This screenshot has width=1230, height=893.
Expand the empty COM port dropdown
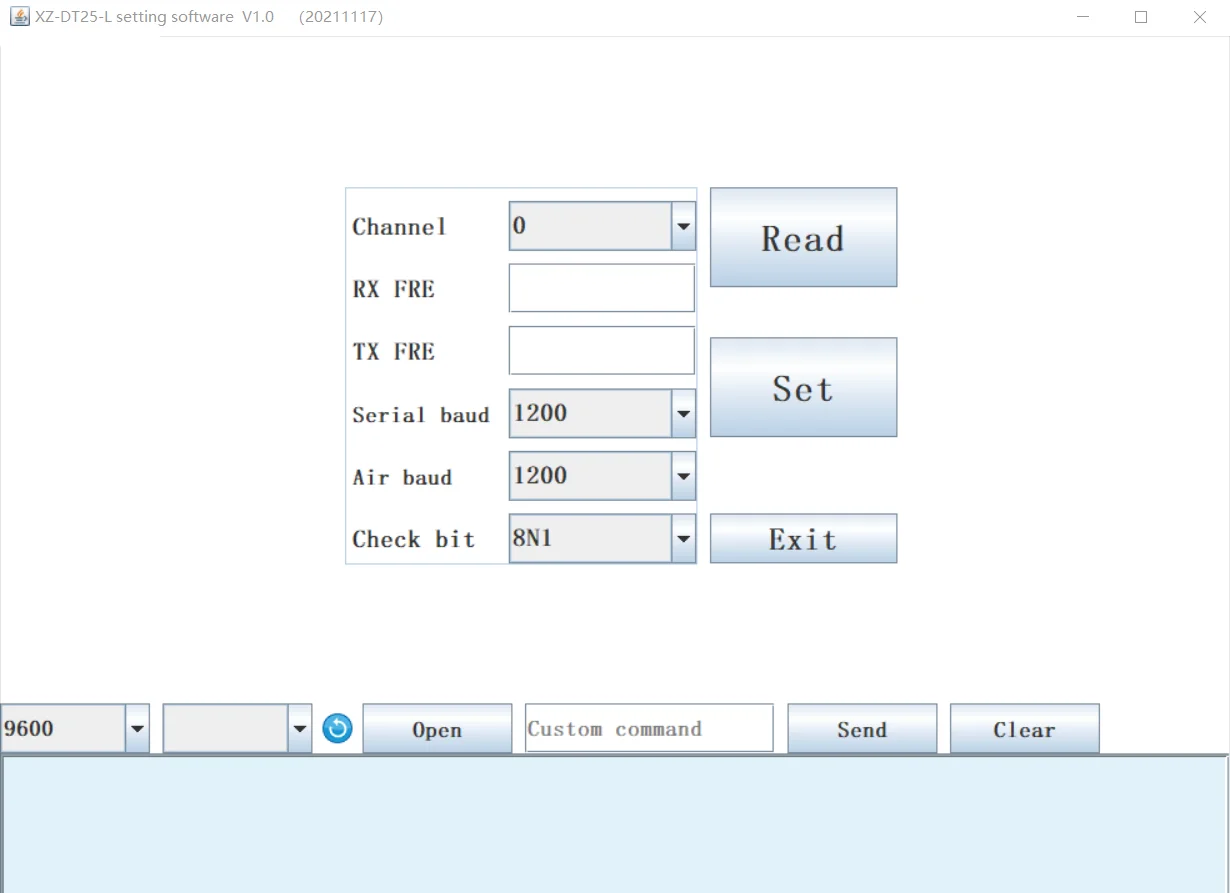click(x=299, y=729)
